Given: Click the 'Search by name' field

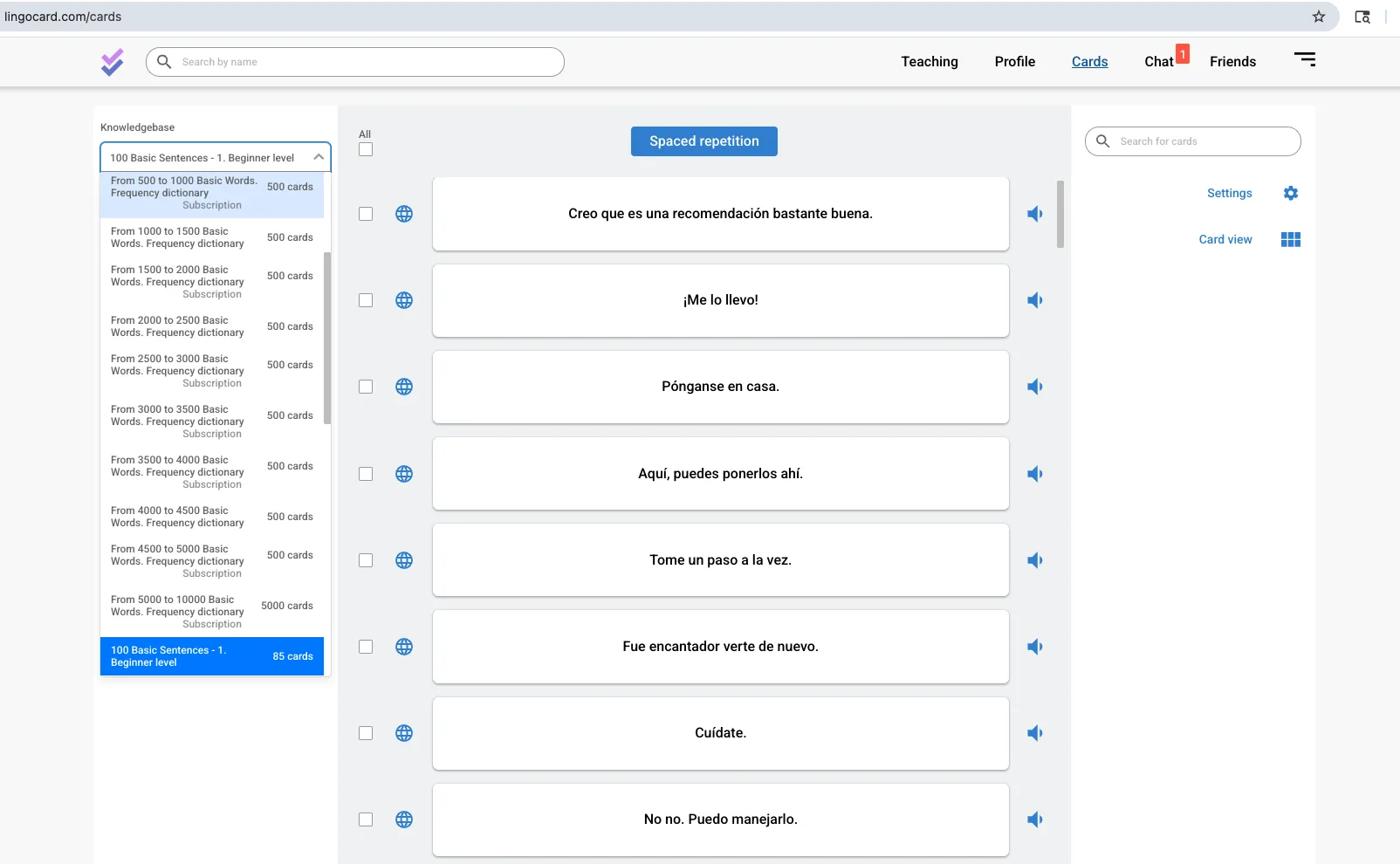Looking at the screenshot, I should point(355,62).
